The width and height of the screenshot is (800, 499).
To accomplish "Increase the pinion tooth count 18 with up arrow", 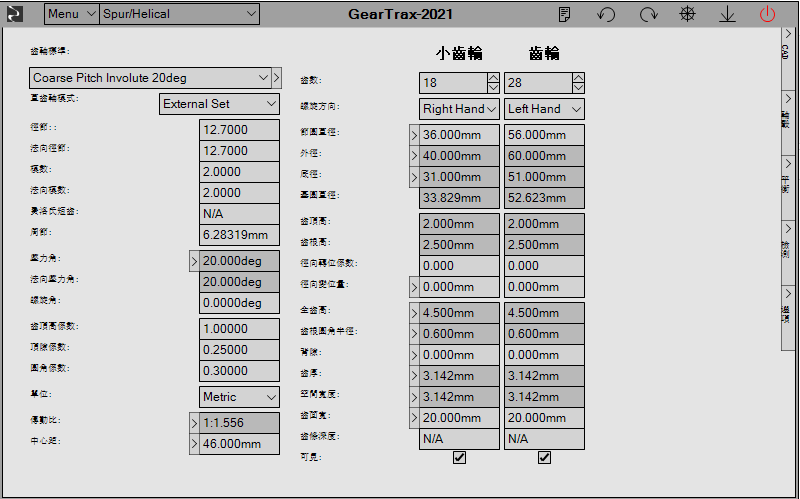I will (493, 78).
